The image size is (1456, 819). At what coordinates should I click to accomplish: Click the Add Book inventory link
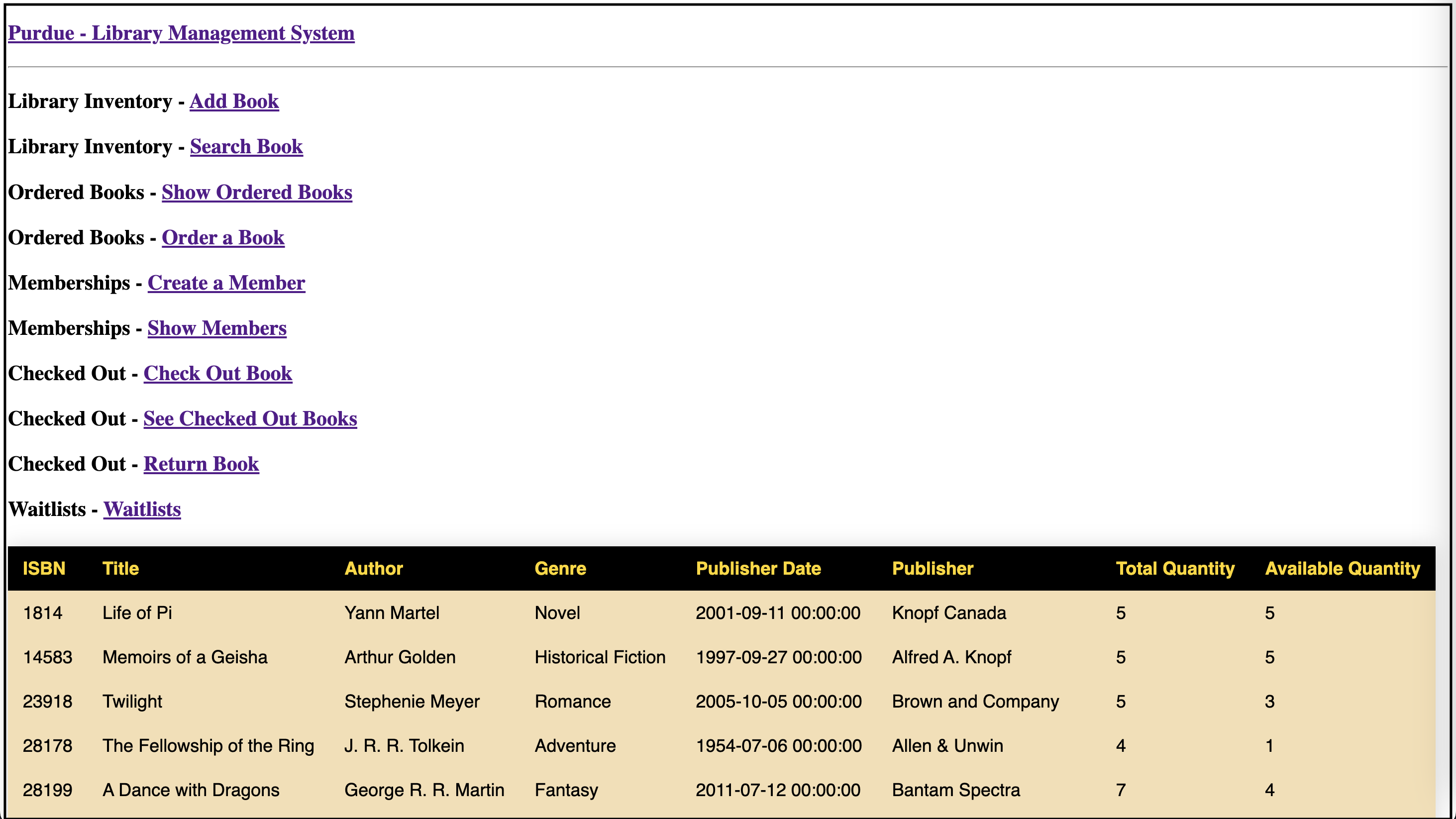[234, 101]
